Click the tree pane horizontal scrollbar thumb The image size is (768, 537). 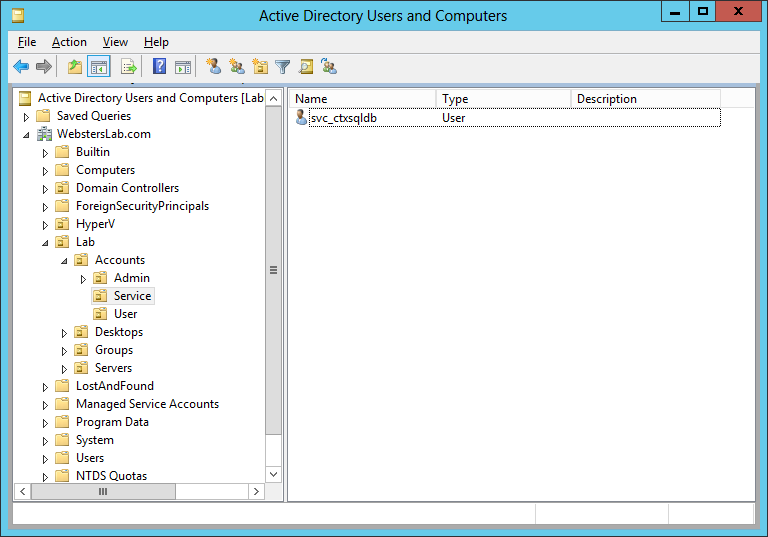click(x=102, y=492)
